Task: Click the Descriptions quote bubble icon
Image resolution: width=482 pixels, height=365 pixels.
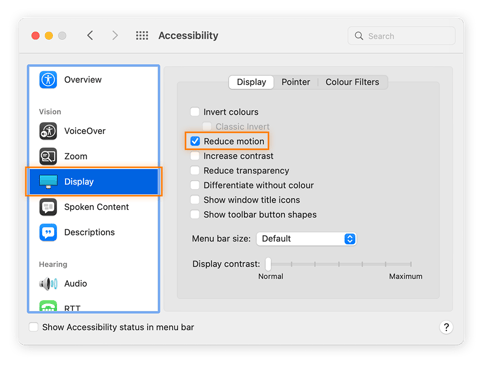Action: click(48, 232)
